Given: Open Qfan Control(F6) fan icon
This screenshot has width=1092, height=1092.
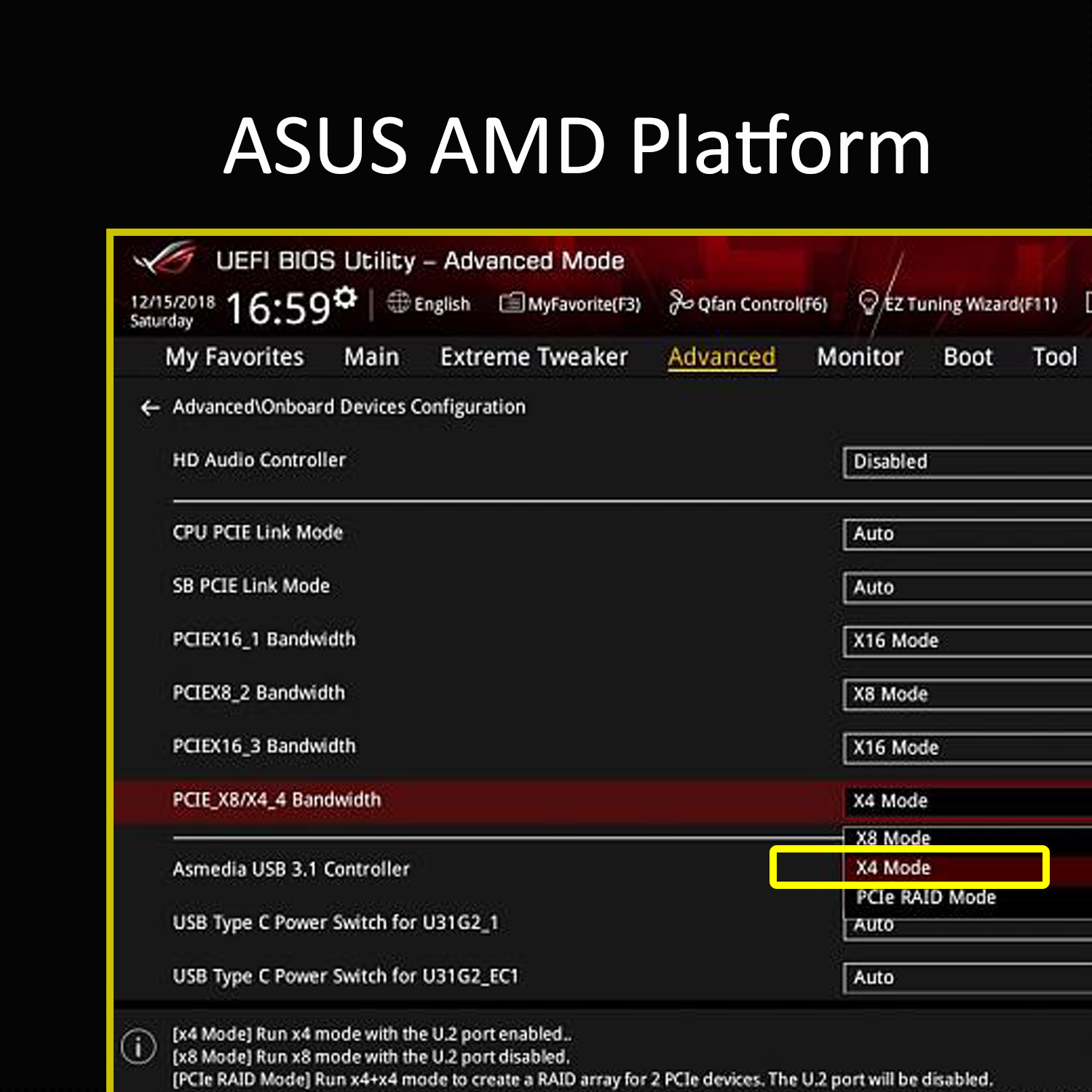Looking at the screenshot, I should (x=680, y=302).
